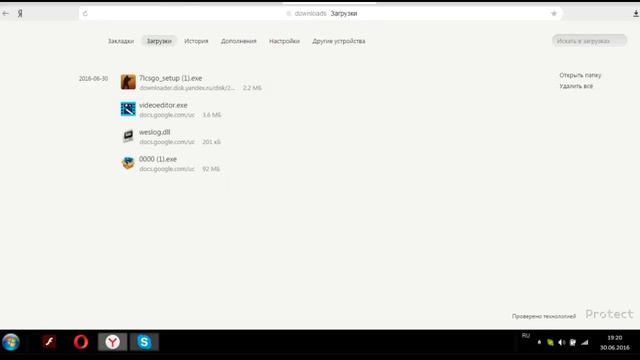
Task: Launch Flash from the taskbar
Action: [x=49, y=342]
